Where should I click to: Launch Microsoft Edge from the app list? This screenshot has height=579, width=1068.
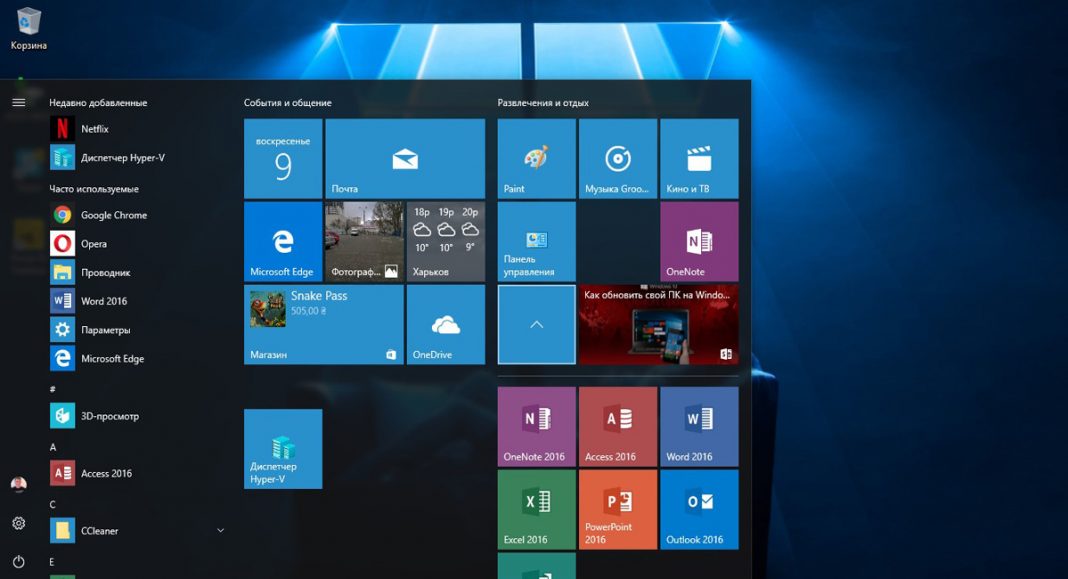tap(136, 358)
